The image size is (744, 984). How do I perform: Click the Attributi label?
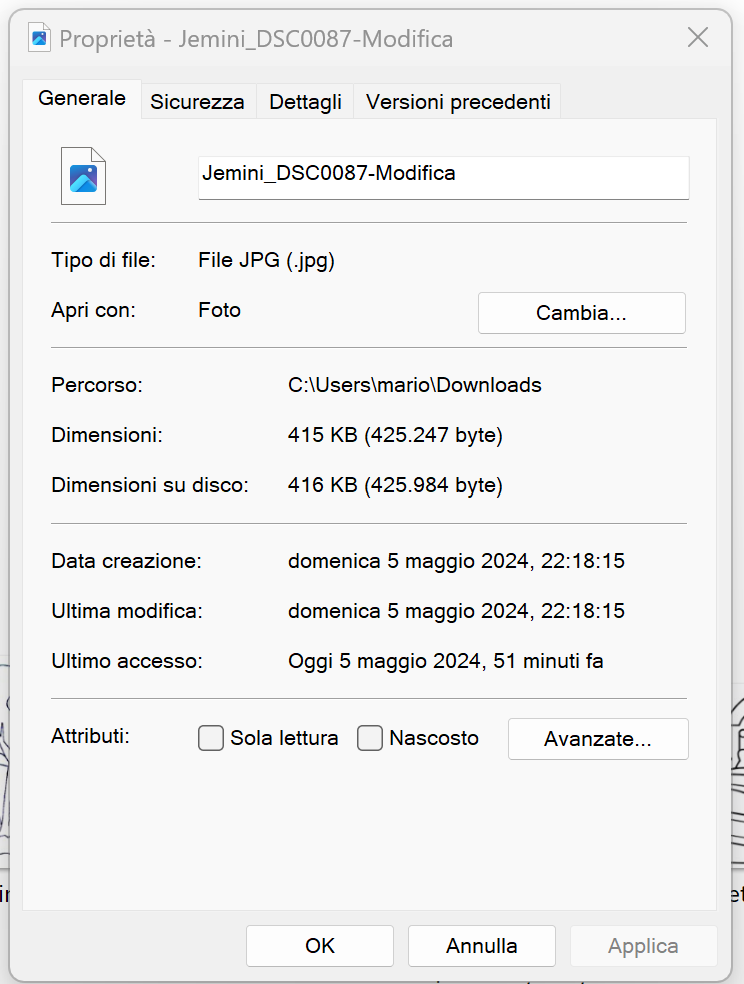(x=90, y=735)
